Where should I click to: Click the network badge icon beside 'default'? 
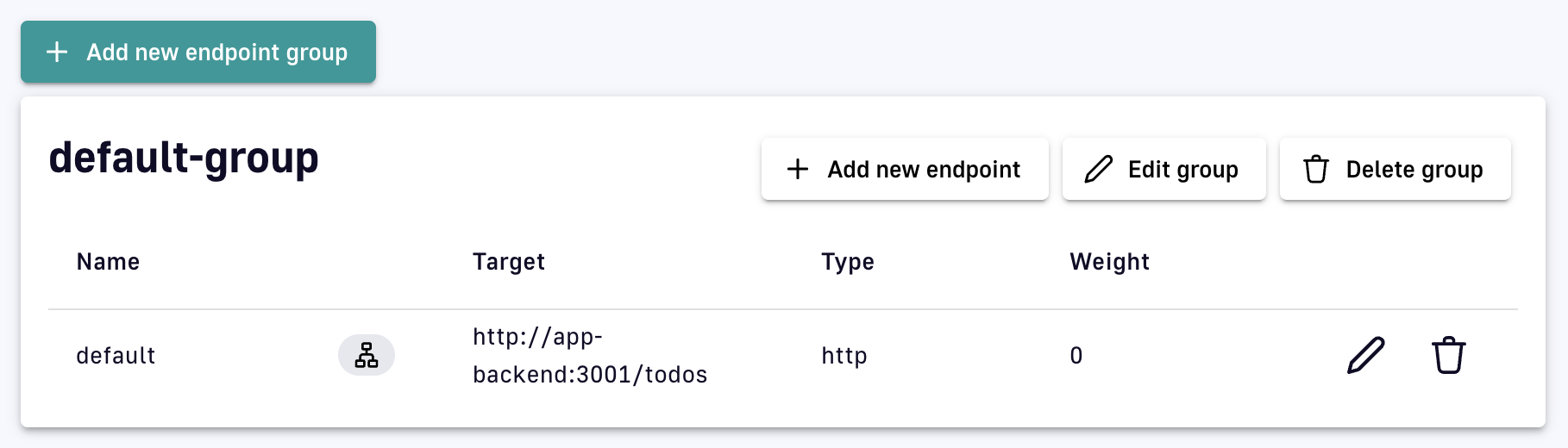click(x=367, y=355)
